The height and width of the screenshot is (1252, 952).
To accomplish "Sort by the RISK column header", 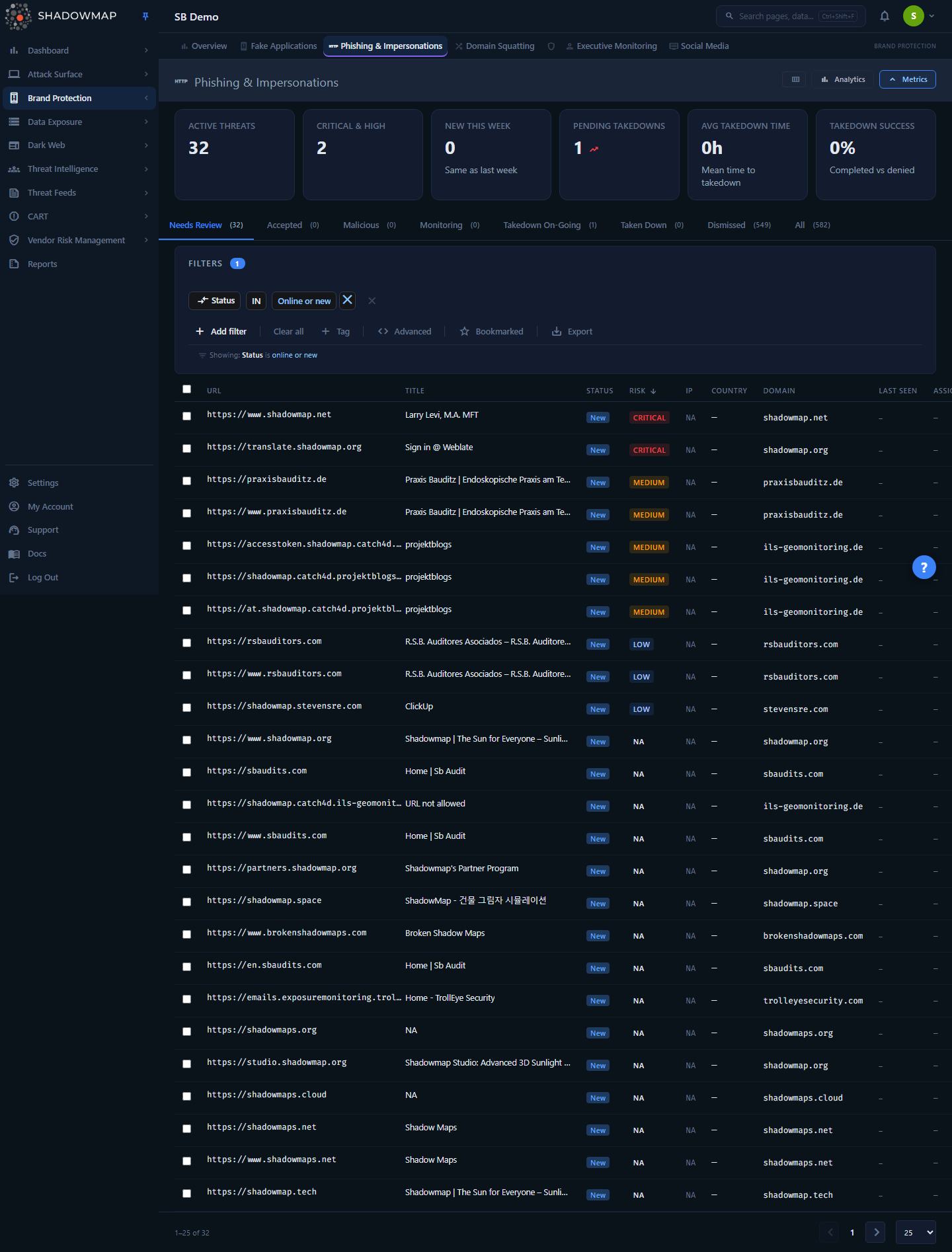I will pyautogui.click(x=642, y=391).
